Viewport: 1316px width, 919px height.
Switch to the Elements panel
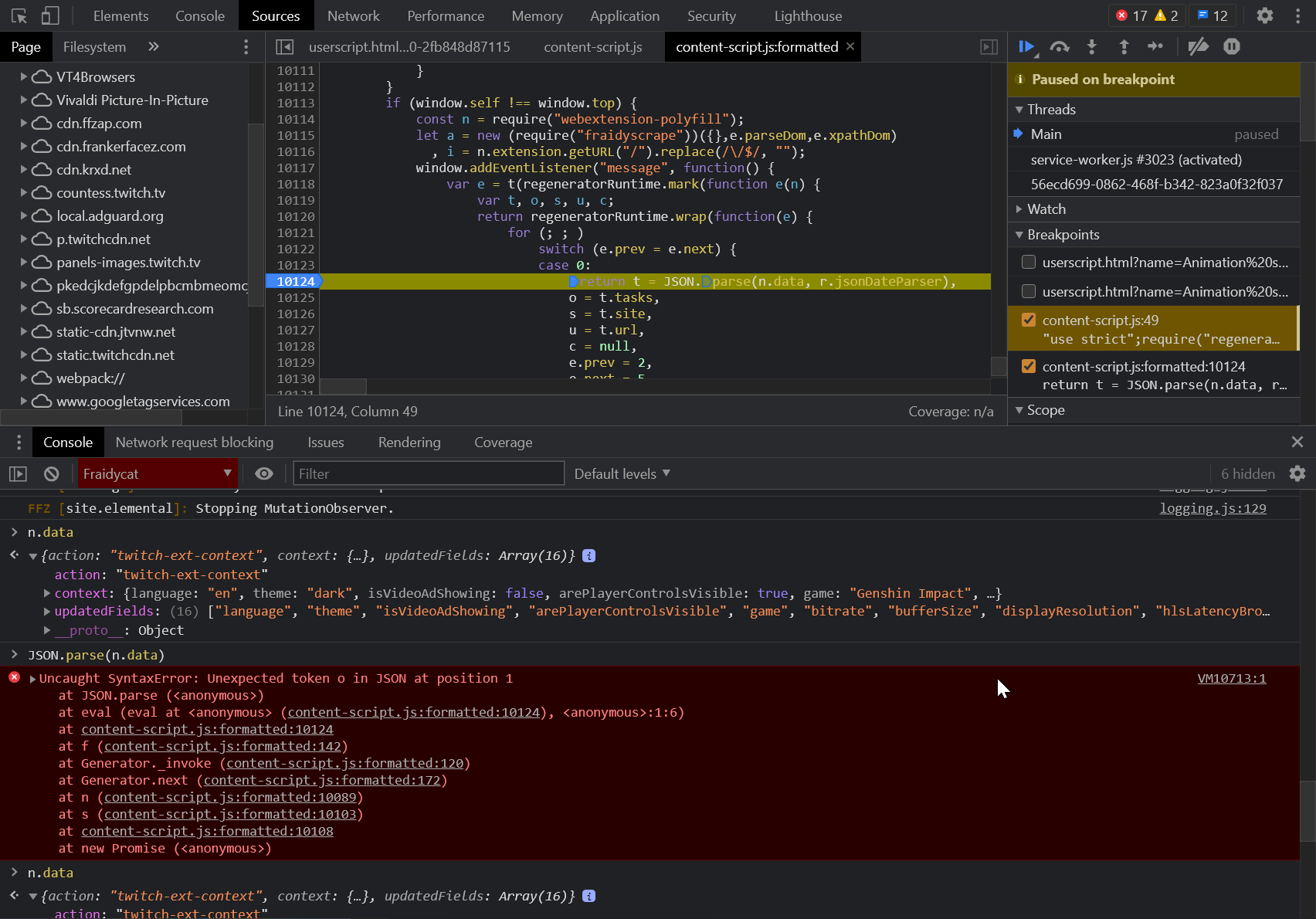[x=121, y=15]
